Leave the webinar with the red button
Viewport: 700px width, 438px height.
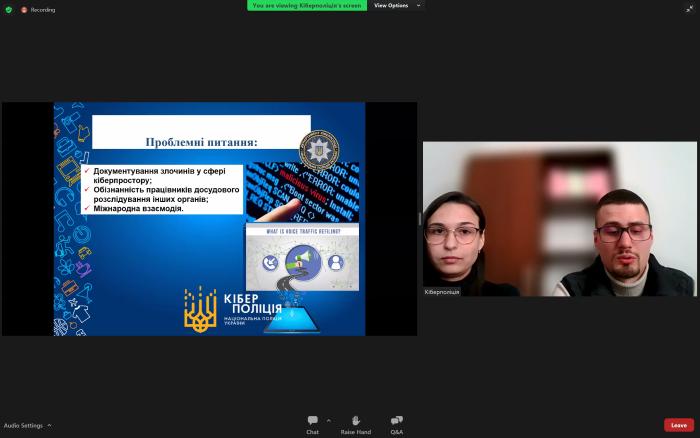click(678, 425)
